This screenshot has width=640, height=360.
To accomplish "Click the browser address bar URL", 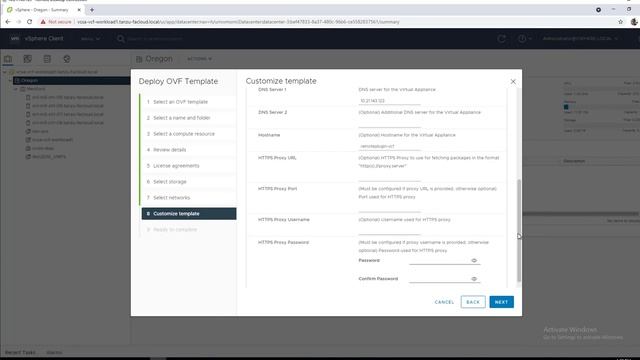I will [238, 22].
